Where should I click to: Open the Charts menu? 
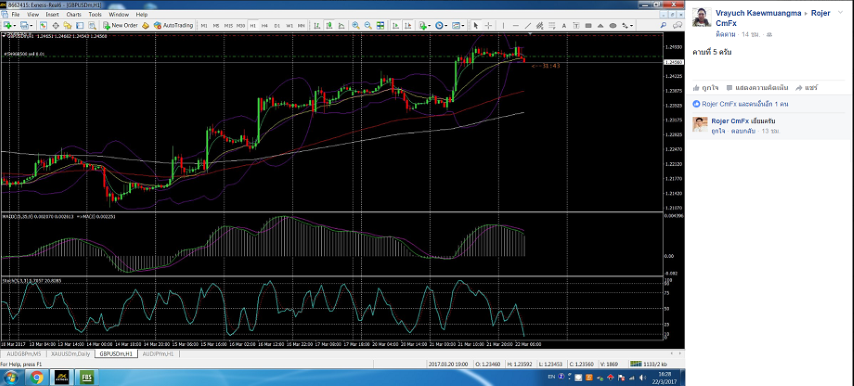pos(74,14)
